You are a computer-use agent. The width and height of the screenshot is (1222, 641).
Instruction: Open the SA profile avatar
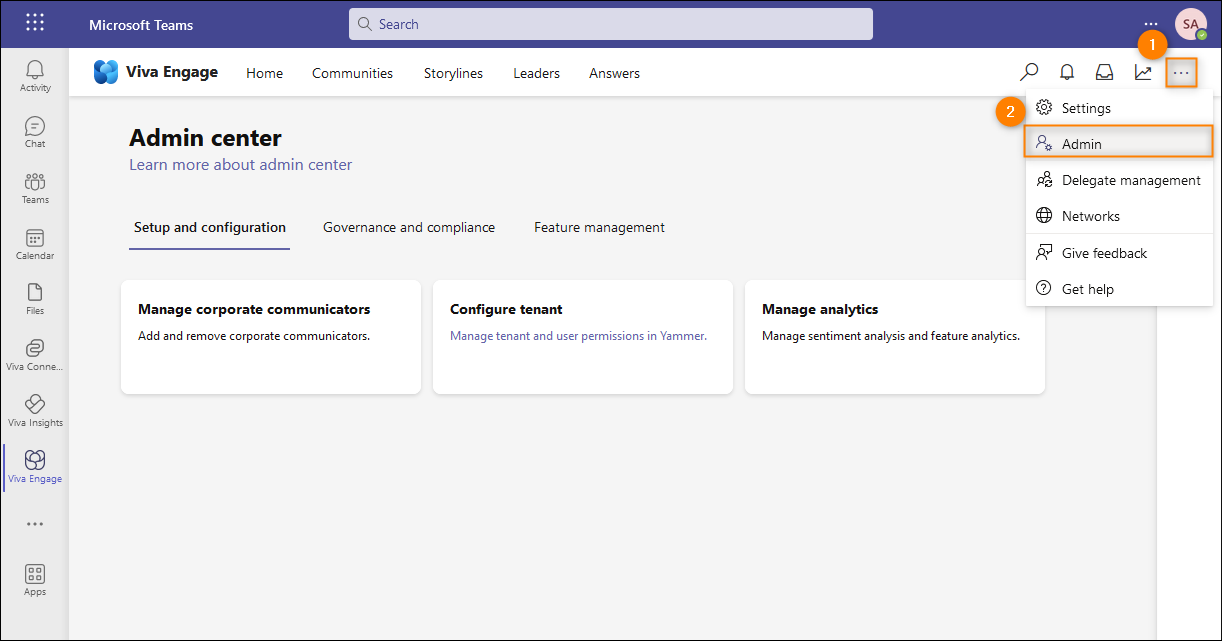click(1190, 24)
